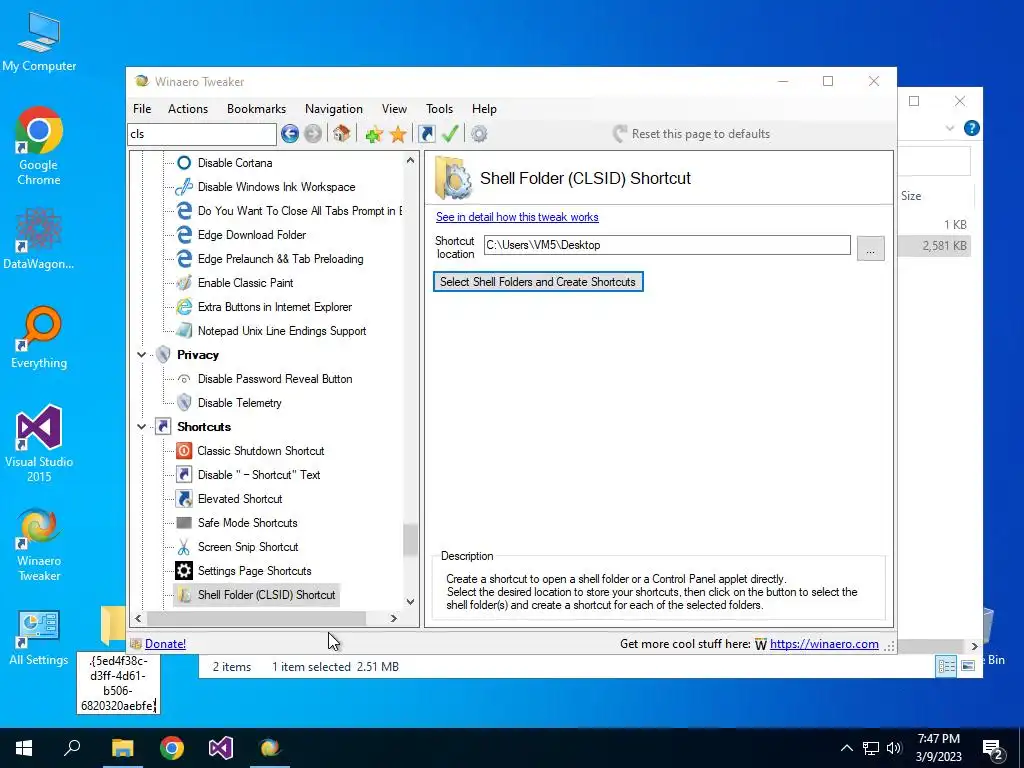Add bookmark with green plus star icon
This screenshot has height=768, width=1024.
[x=374, y=134]
